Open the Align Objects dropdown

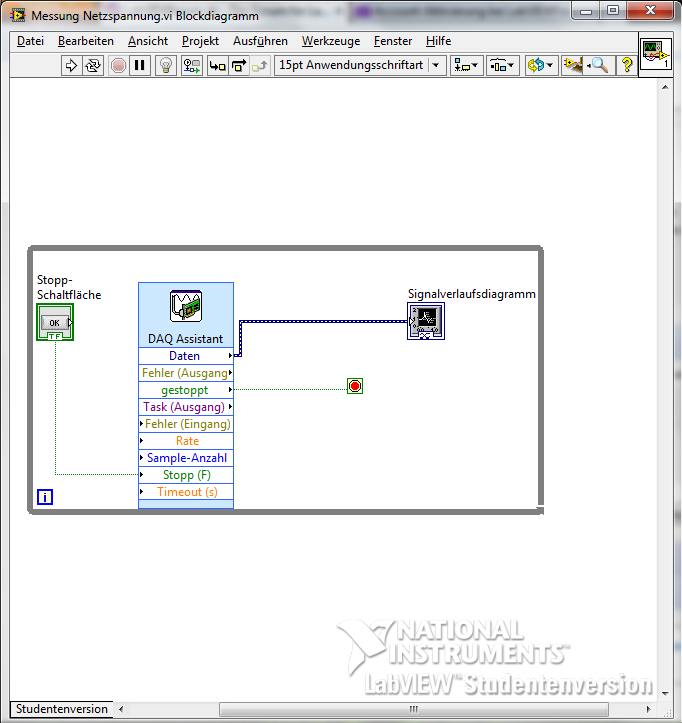tap(466, 65)
